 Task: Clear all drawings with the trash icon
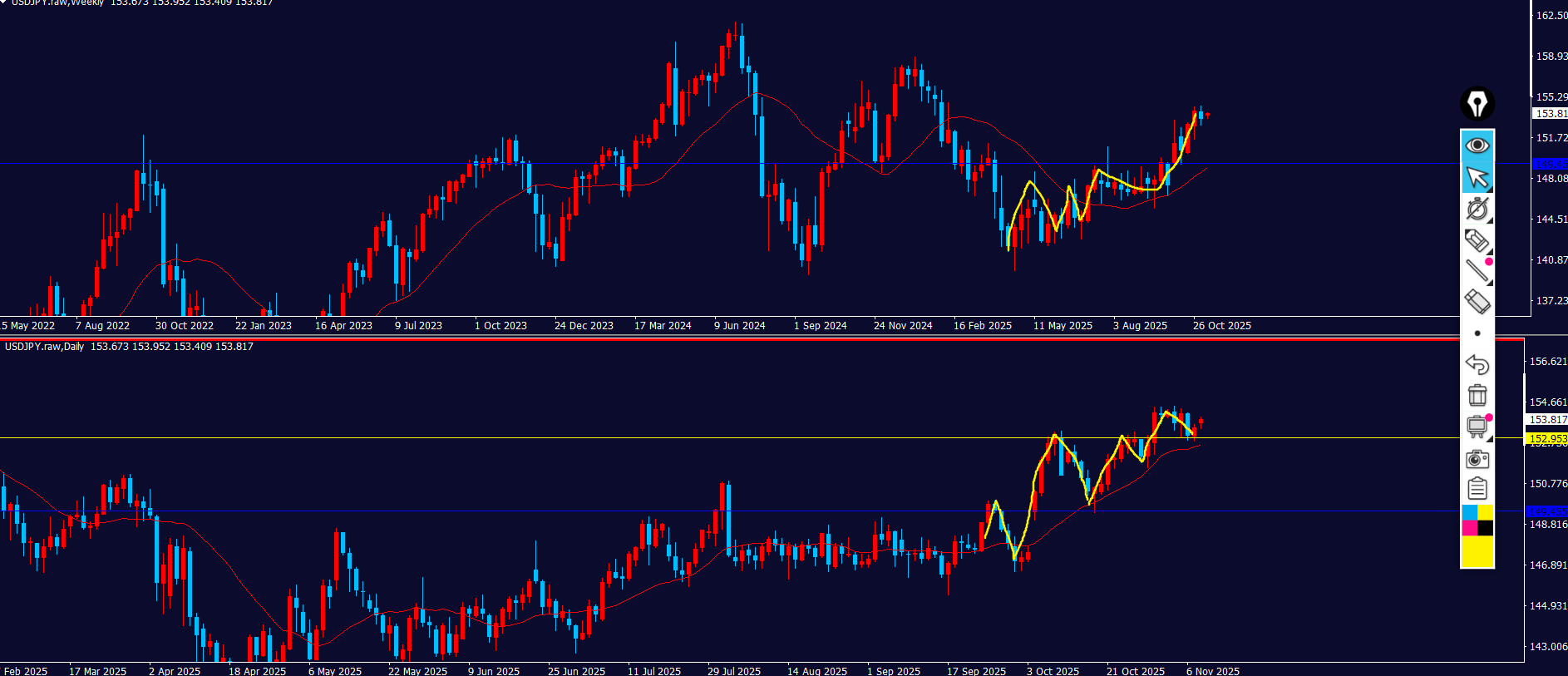coord(1477,395)
